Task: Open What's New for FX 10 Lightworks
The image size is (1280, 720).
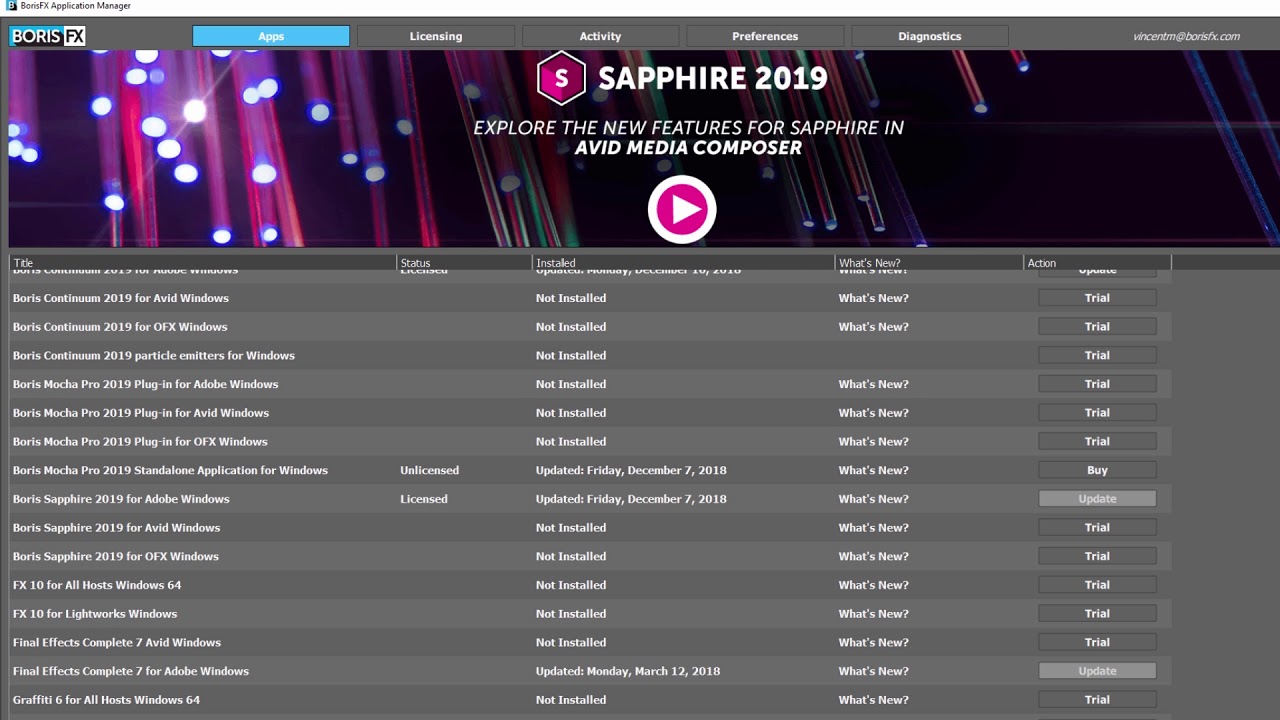Action: coord(873,614)
